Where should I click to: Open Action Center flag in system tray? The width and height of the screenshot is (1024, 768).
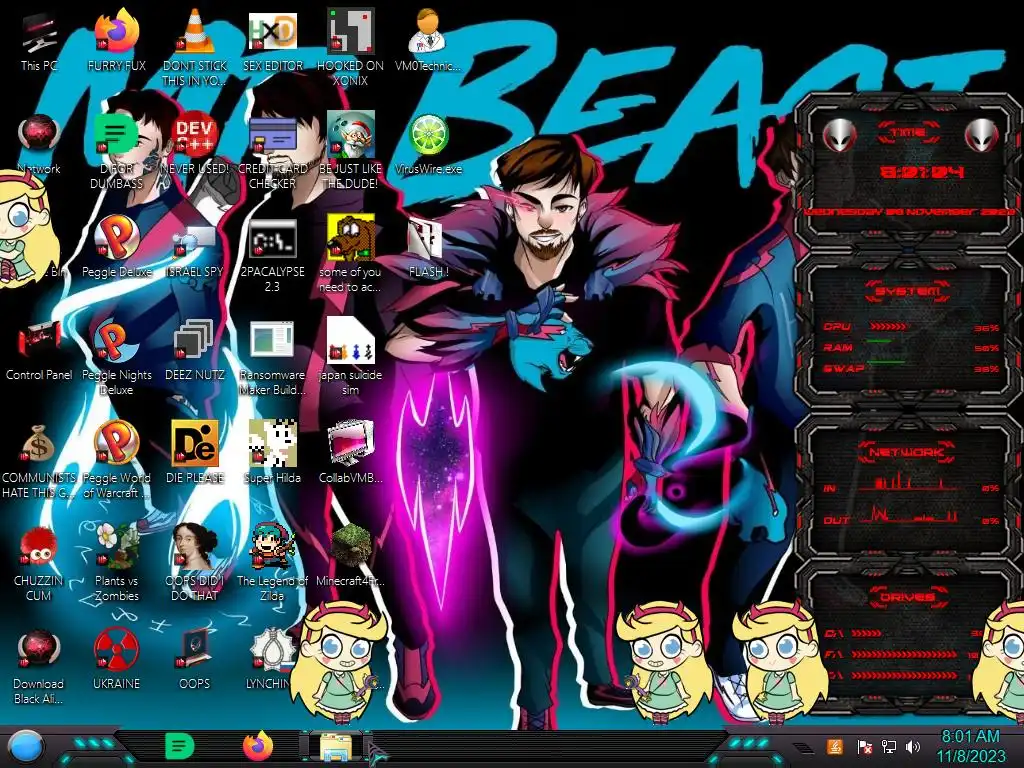click(x=864, y=746)
